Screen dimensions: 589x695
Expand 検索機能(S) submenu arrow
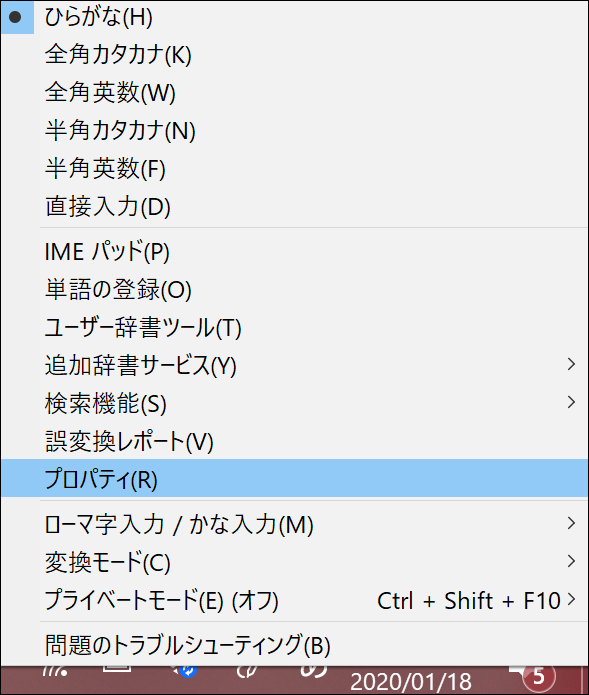tap(571, 402)
